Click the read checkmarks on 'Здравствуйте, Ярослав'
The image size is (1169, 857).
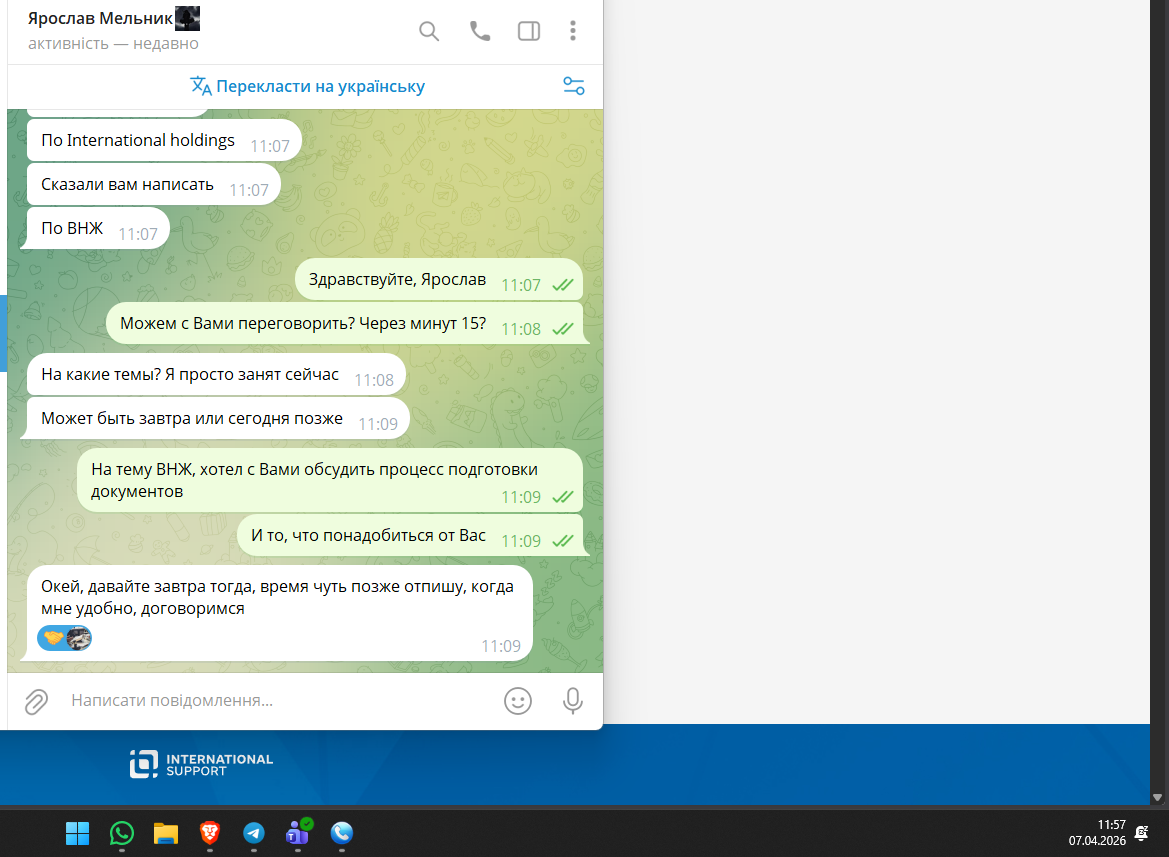click(x=563, y=285)
